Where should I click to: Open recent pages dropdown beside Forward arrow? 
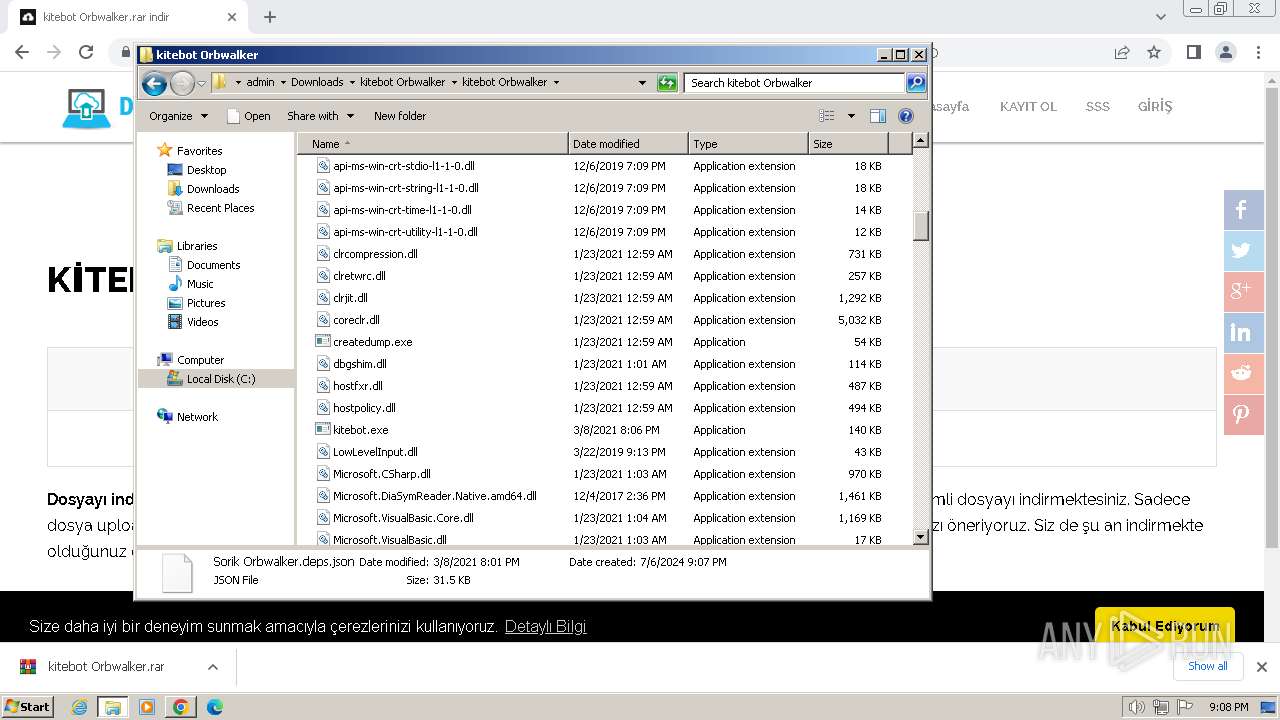202,83
